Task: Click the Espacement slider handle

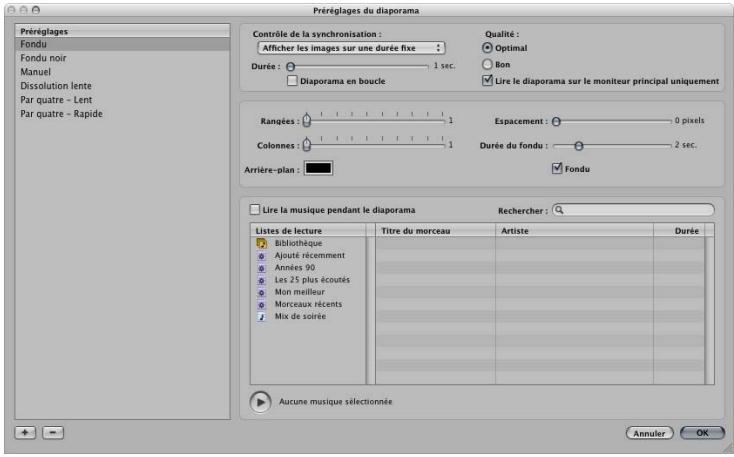Action: [x=556, y=122]
